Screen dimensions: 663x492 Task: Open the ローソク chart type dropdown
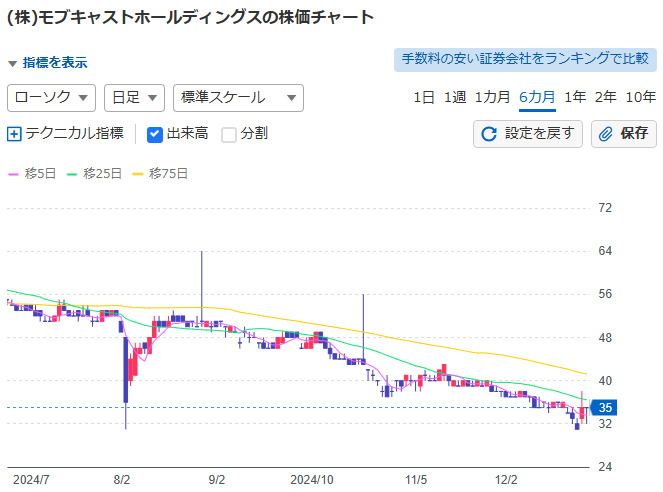coord(52,98)
